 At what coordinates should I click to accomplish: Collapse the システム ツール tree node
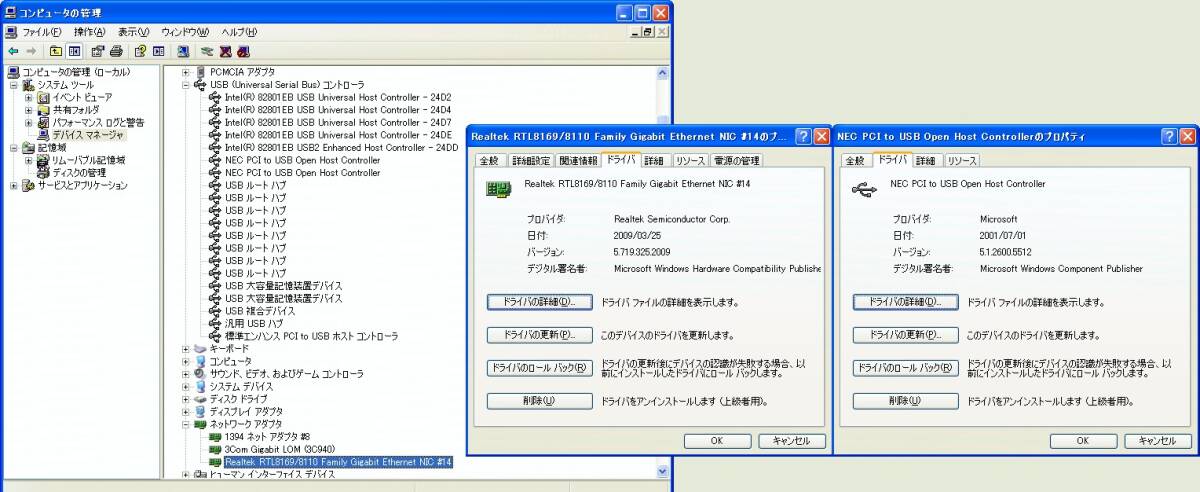pos(15,85)
